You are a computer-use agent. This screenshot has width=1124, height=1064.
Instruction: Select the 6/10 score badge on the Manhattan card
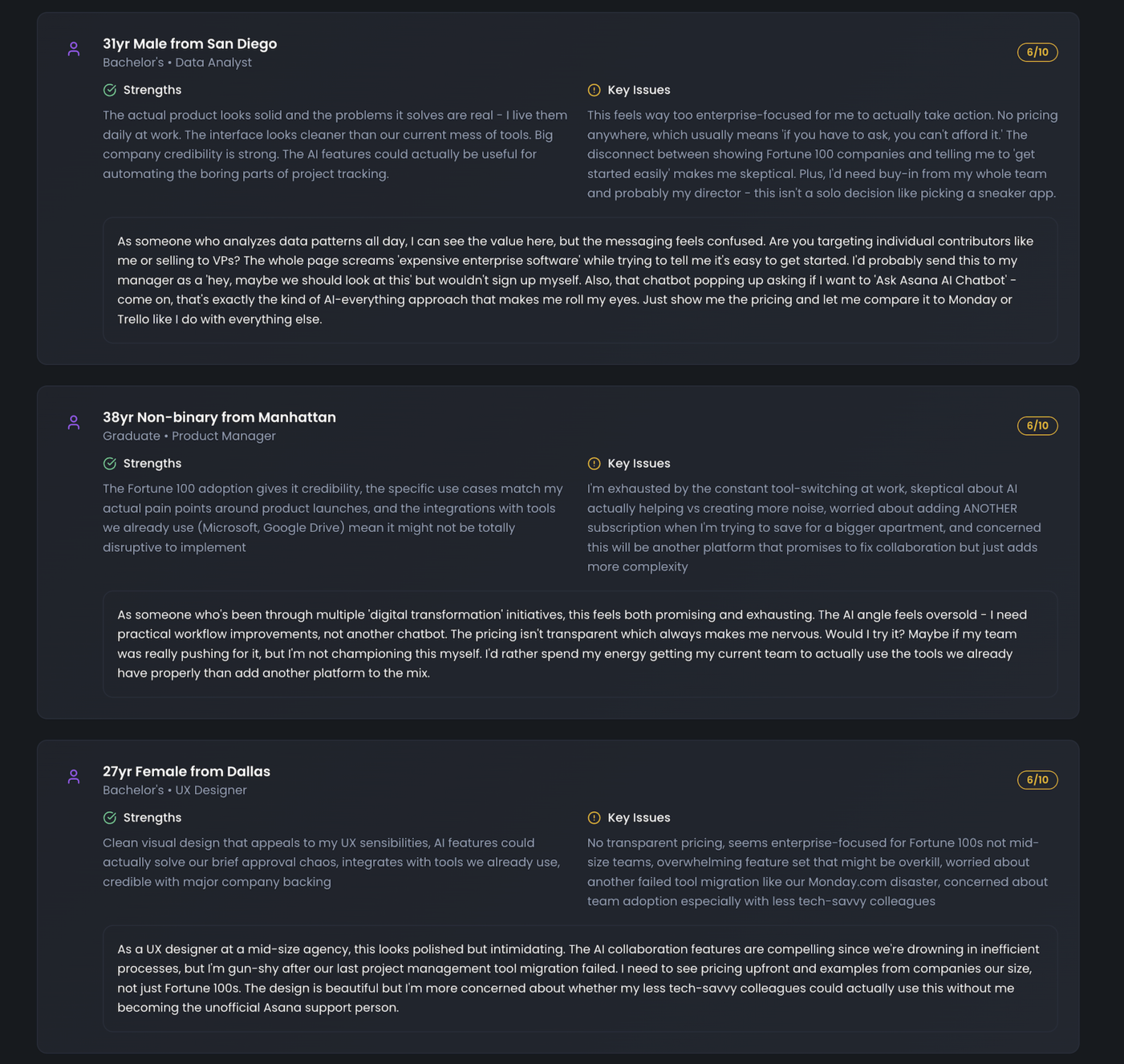pyautogui.click(x=1037, y=426)
